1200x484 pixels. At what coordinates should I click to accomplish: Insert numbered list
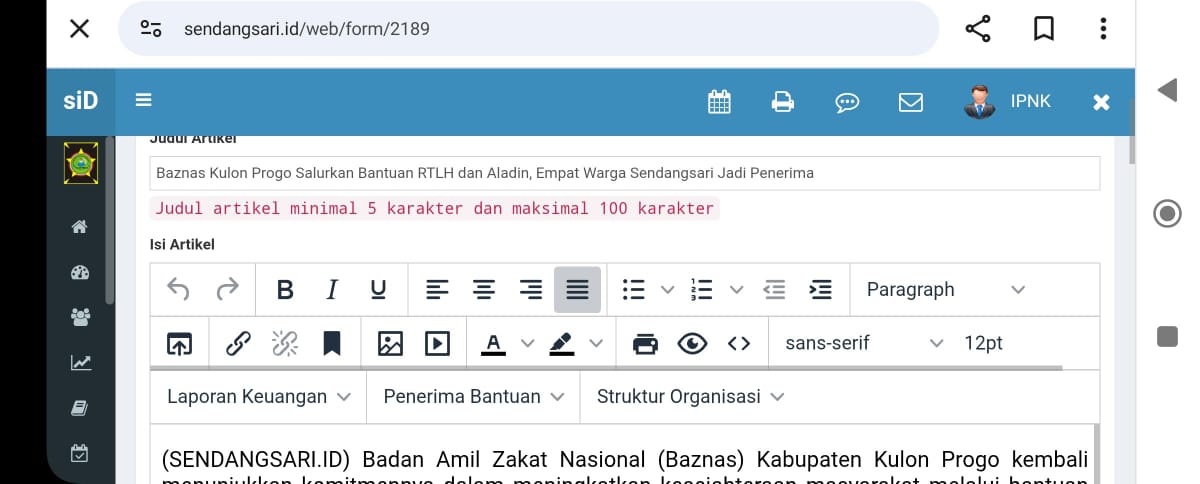pyautogui.click(x=702, y=290)
